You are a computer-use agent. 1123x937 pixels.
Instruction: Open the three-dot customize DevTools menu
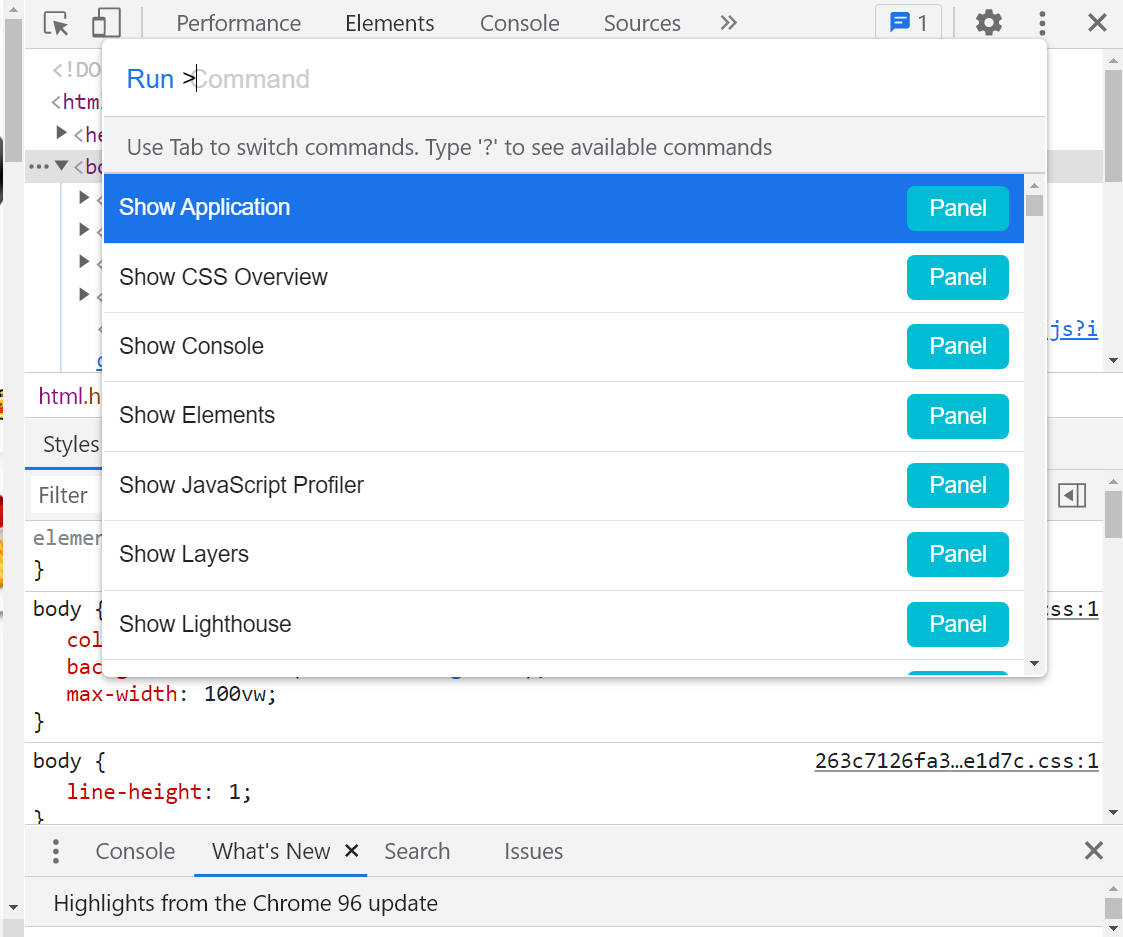pyautogui.click(x=1042, y=23)
